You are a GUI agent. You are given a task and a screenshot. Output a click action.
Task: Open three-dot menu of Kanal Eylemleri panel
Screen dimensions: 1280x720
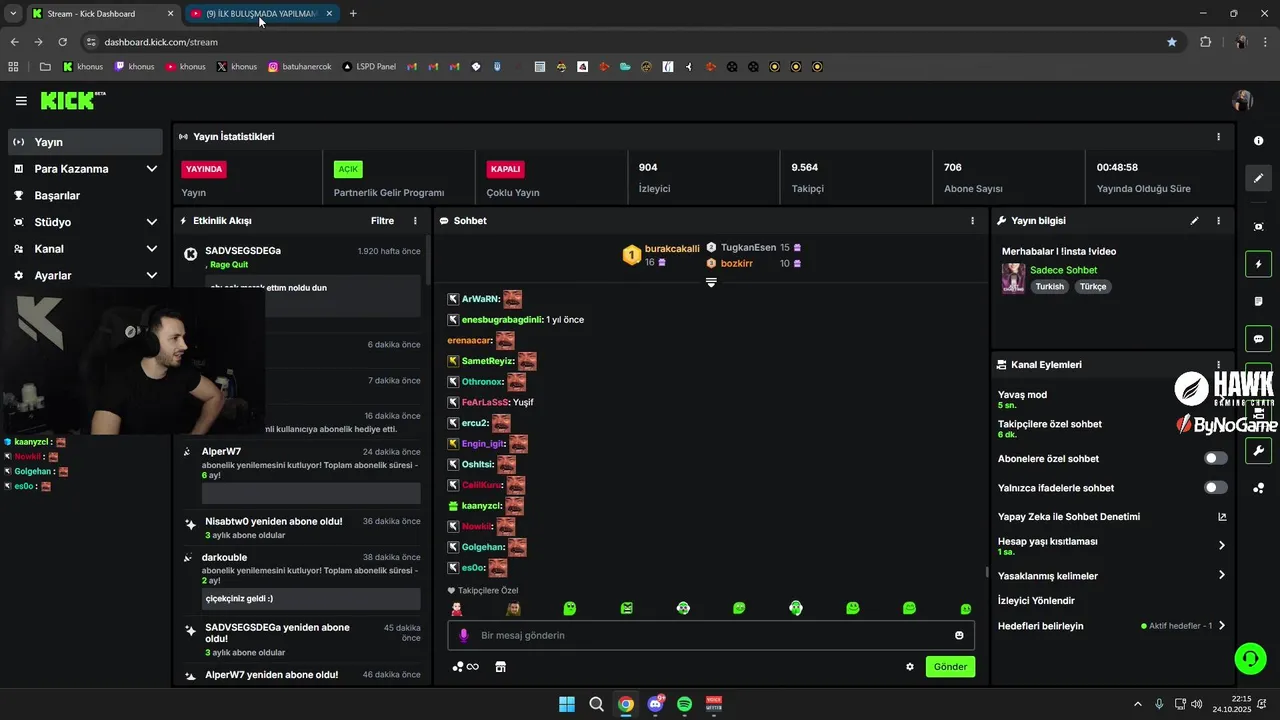1218,365
